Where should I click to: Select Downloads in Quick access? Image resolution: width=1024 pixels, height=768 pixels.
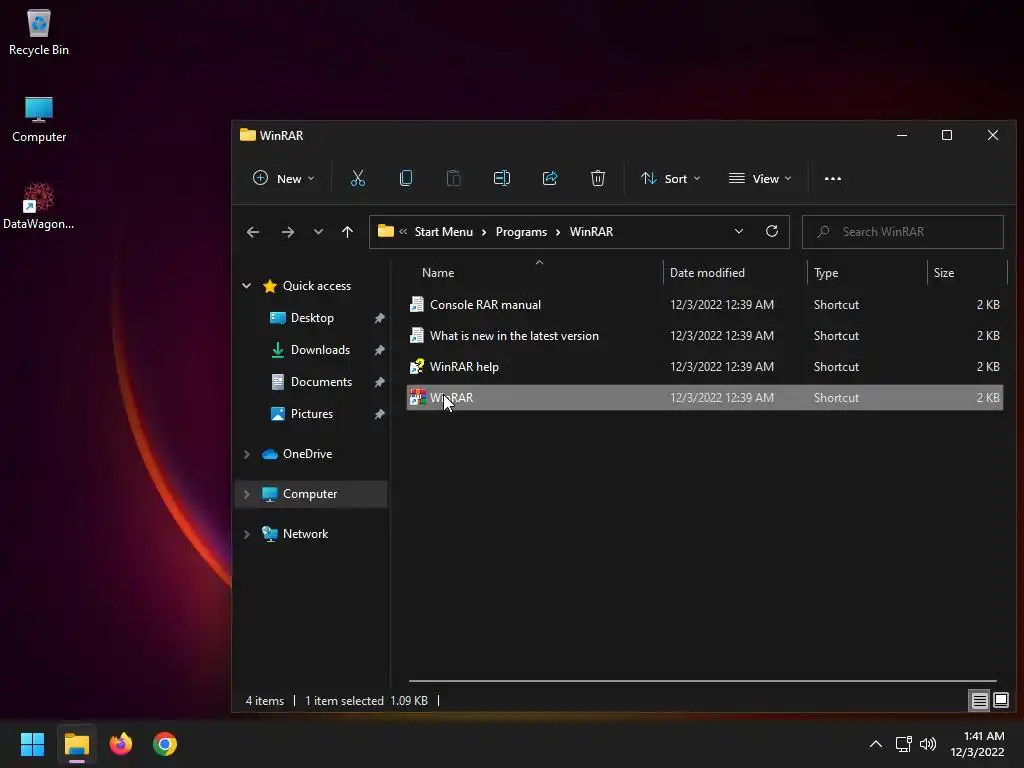pyautogui.click(x=321, y=350)
